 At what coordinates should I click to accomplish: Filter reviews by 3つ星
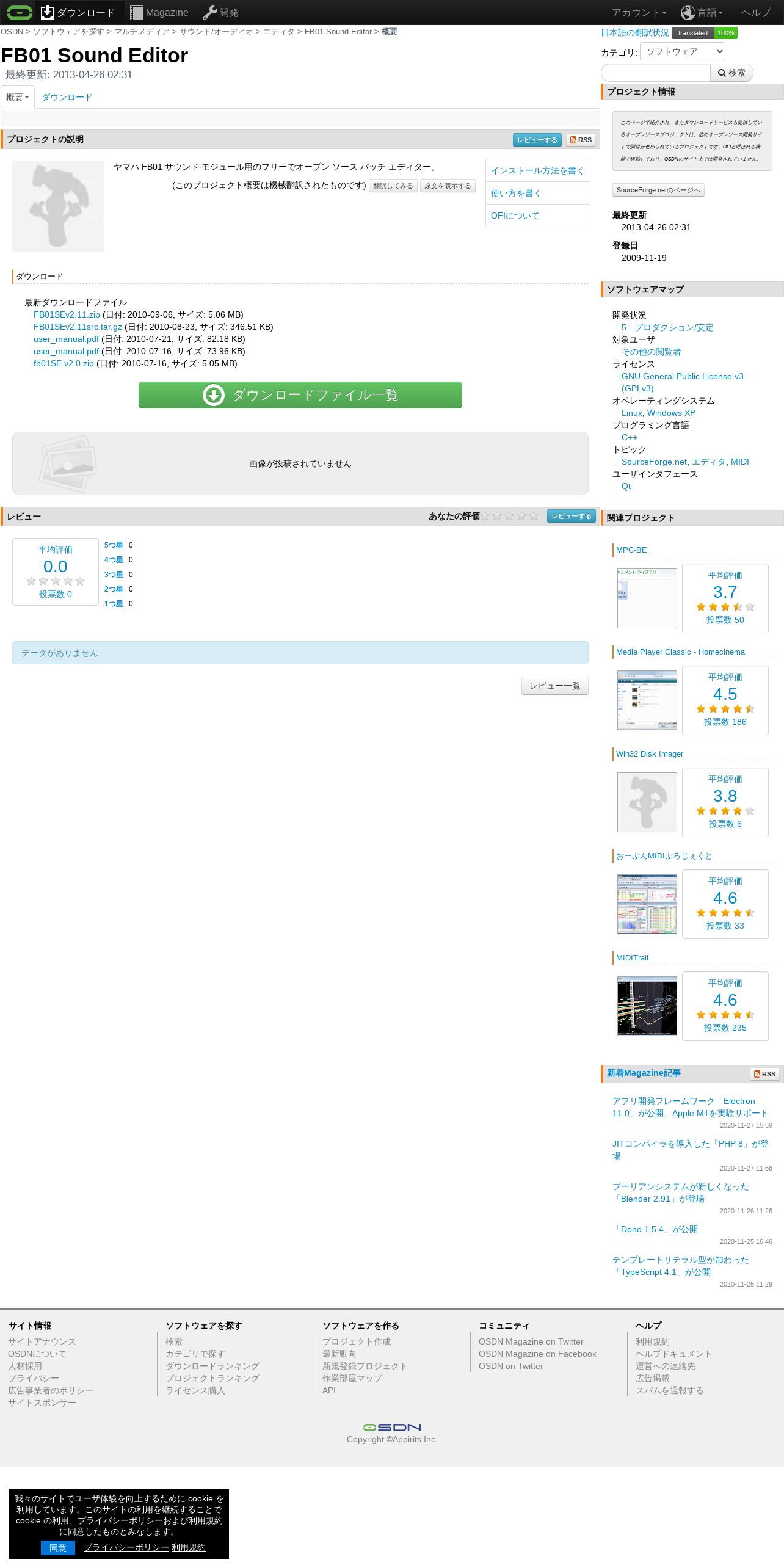(114, 575)
